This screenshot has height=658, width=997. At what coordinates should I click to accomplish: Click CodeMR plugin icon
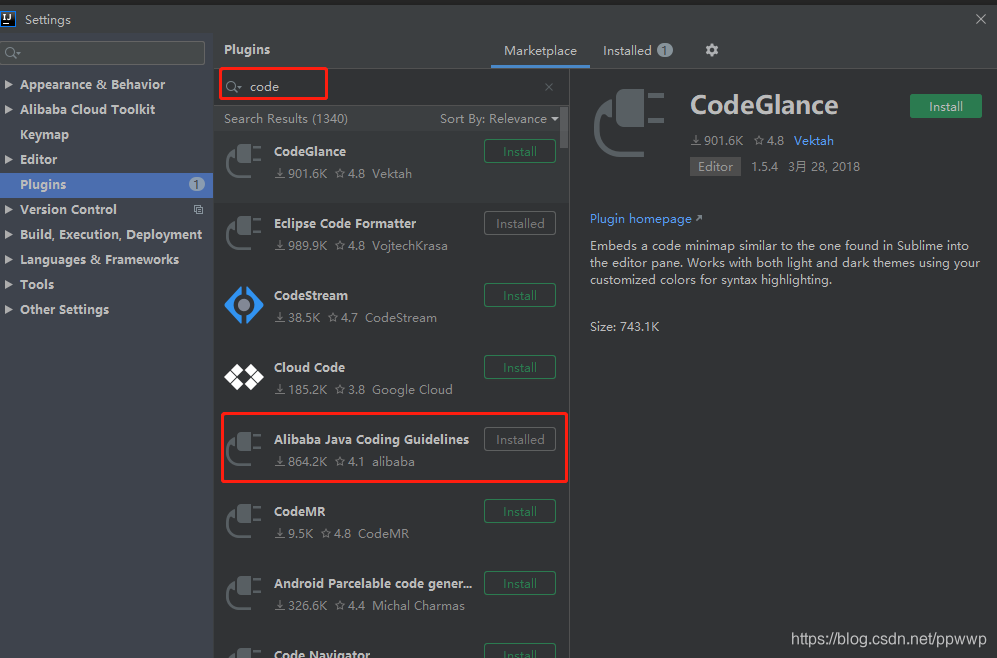point(244,521)
